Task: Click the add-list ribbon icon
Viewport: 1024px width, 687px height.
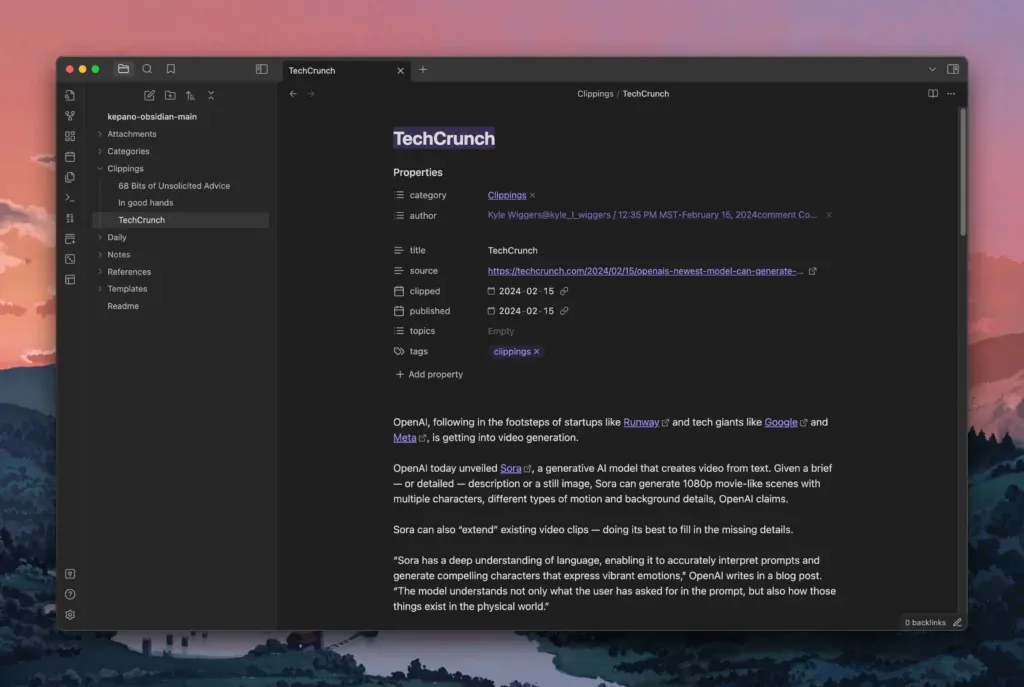Action: tap(70, 238)
